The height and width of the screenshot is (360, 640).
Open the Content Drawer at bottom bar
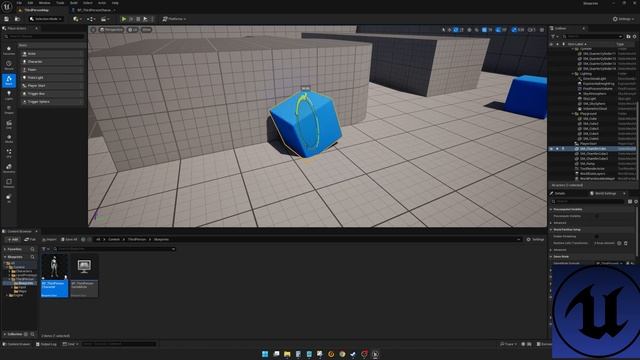coord(17,344)
